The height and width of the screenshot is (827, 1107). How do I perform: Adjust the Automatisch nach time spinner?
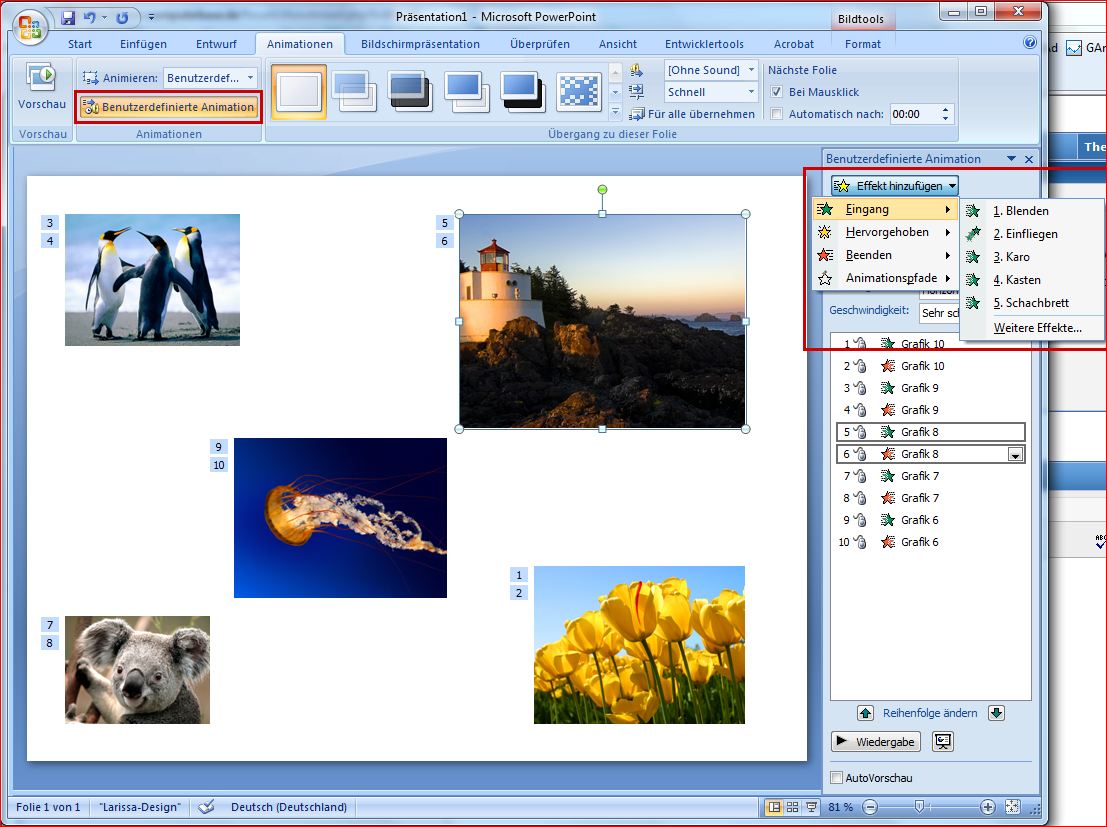coord(945,114)
